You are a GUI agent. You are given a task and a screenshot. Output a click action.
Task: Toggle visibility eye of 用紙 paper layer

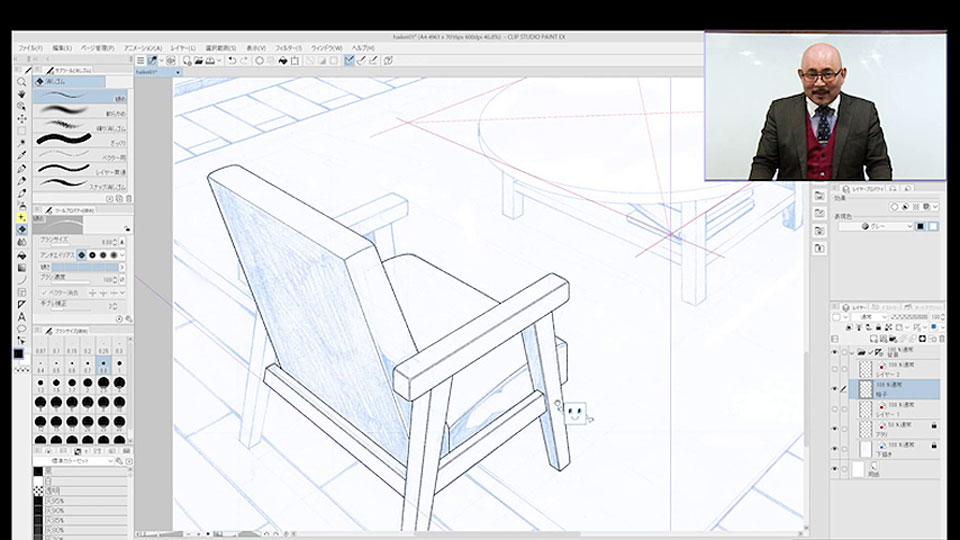pyautogui.click(x=834, y=469)
